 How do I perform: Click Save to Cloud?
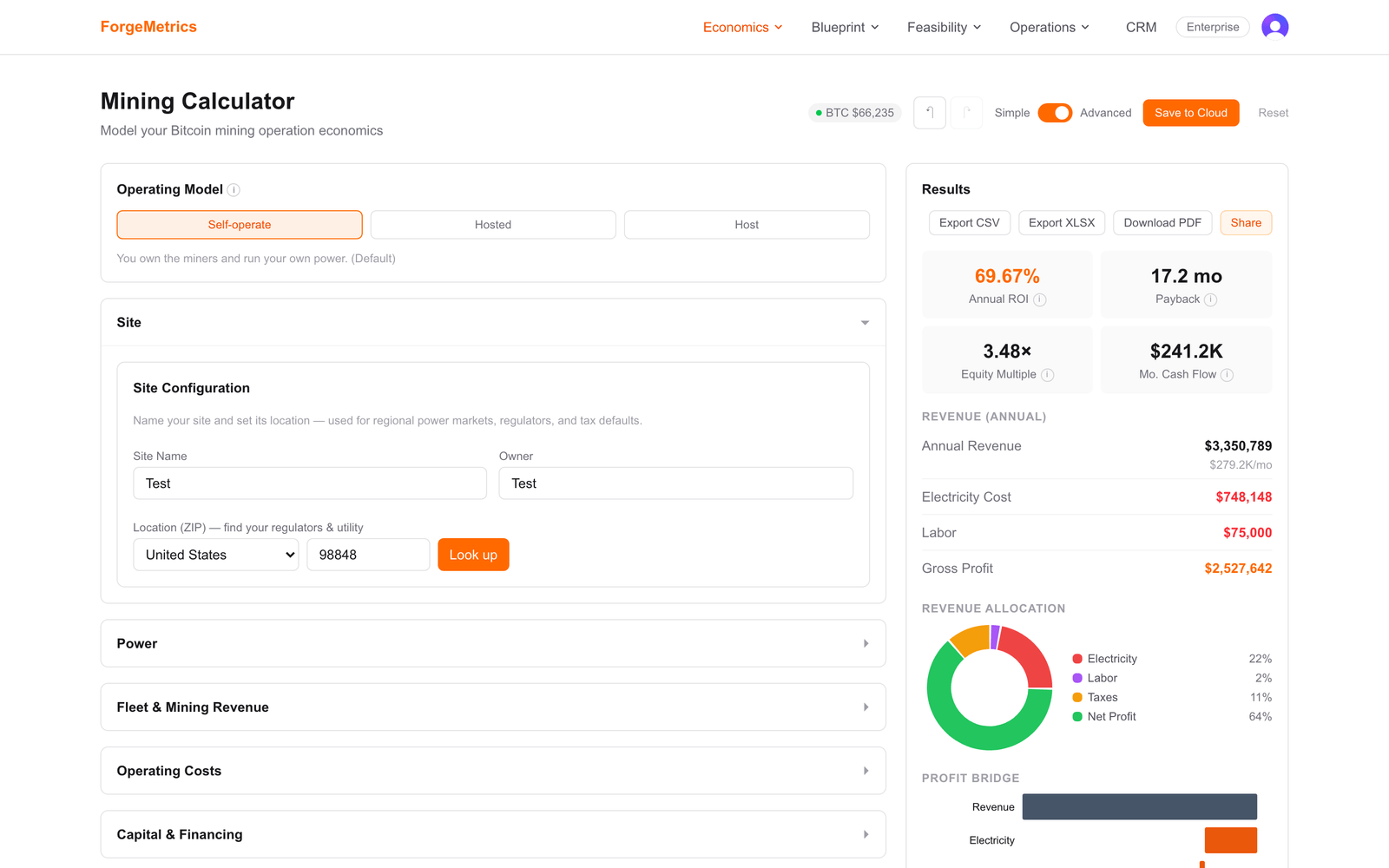click(1191, 113)
